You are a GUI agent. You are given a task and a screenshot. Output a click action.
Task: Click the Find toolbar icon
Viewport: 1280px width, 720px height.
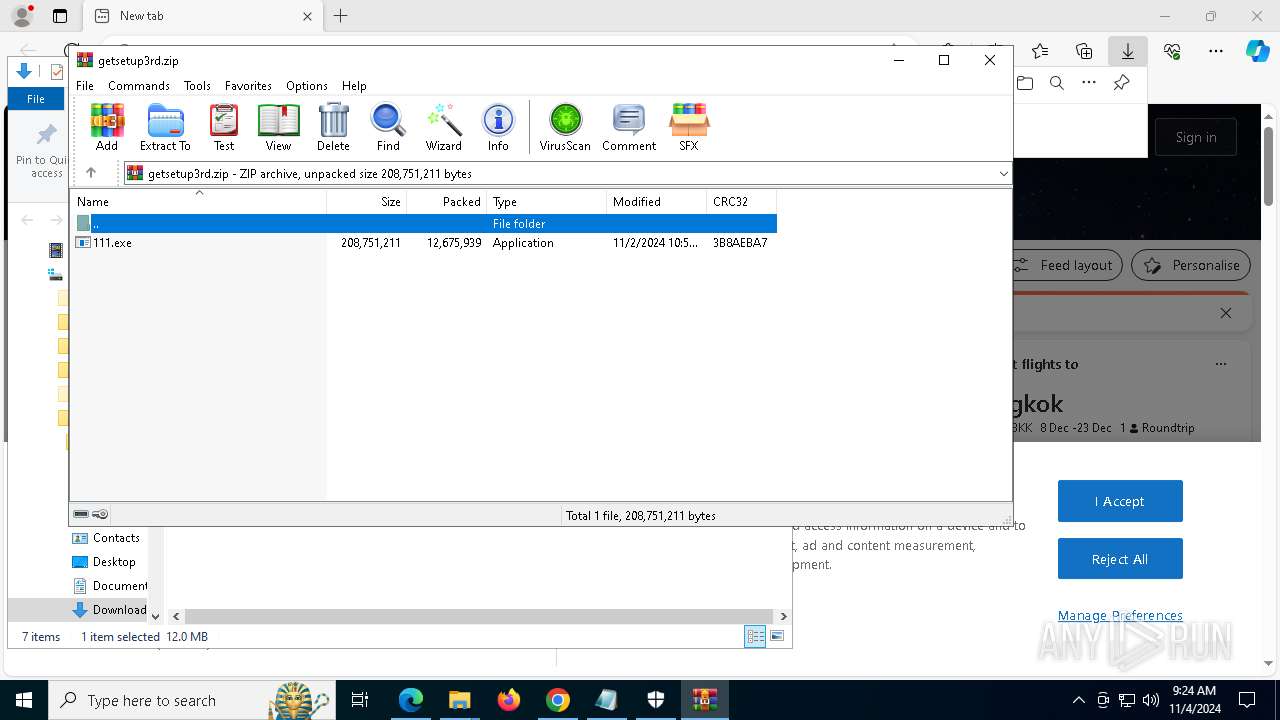point(388,127)
